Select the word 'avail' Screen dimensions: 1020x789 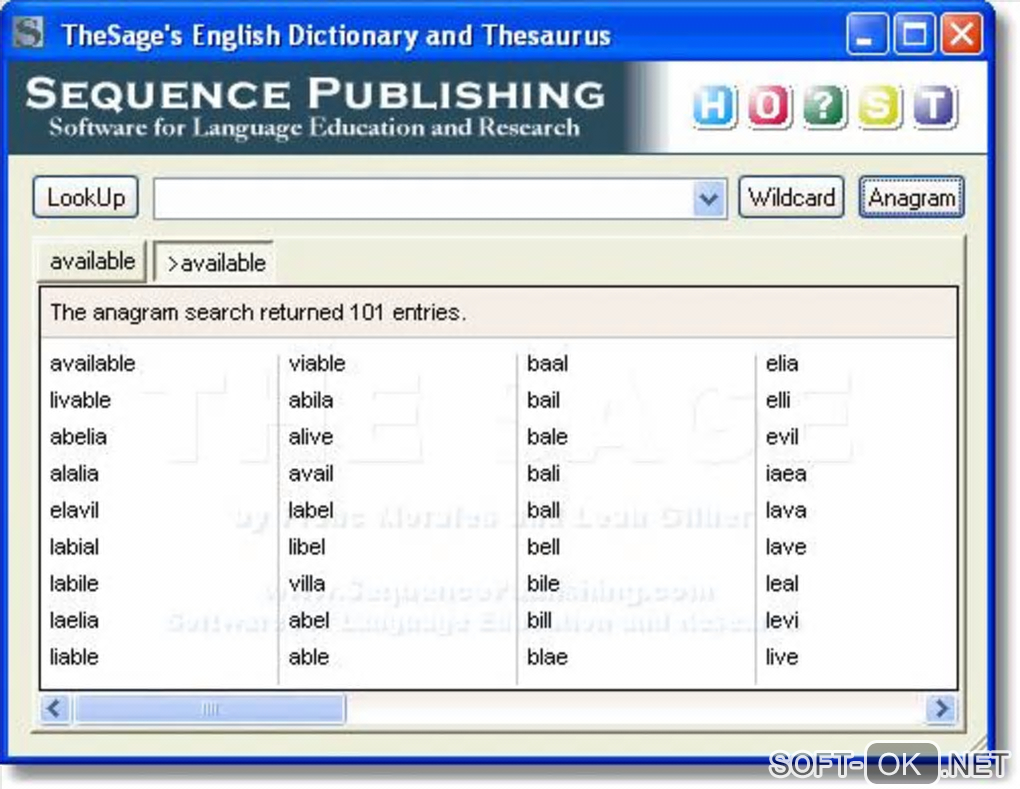coord(310,474)
